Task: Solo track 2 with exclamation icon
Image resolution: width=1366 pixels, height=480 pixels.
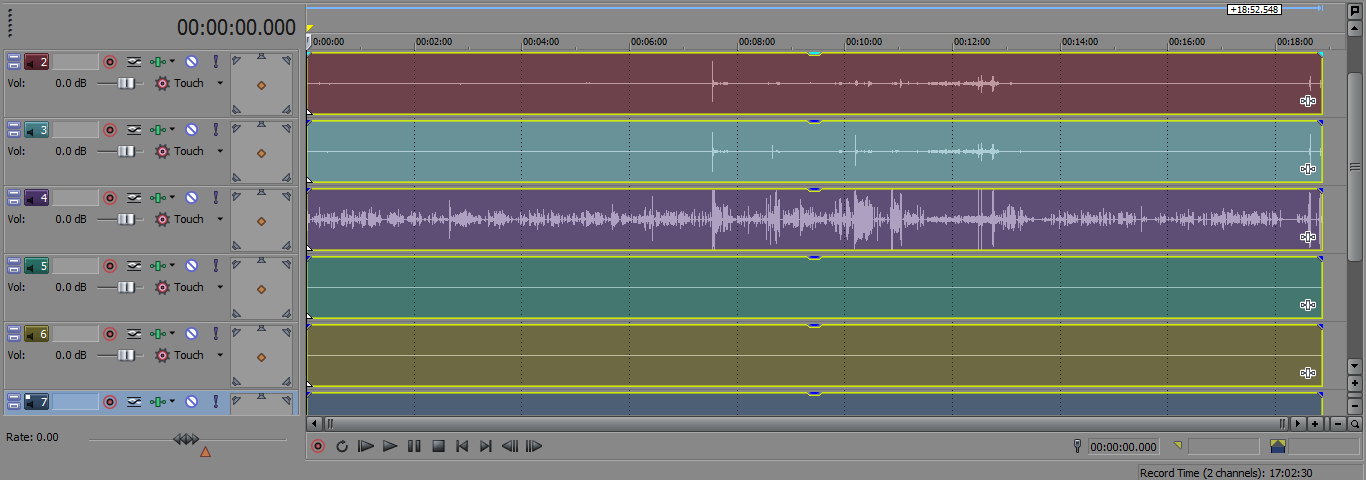Action: pos(215,62)
